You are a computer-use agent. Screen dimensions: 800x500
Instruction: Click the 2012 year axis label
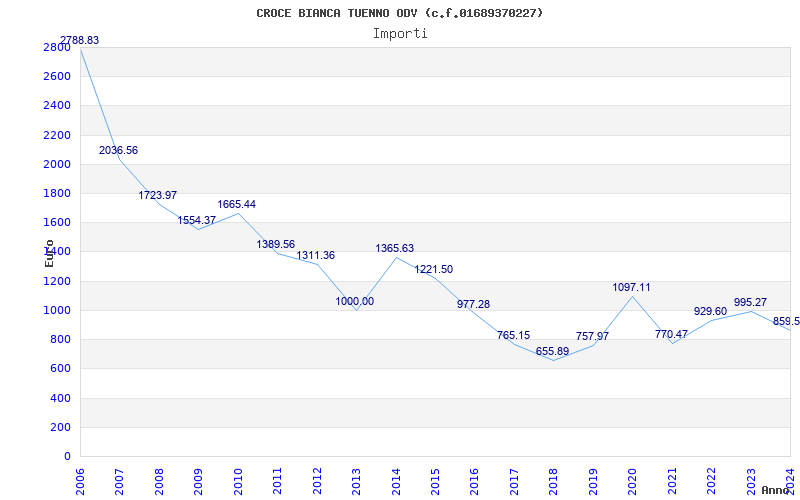pyautogui.click(x=317, y=481)
